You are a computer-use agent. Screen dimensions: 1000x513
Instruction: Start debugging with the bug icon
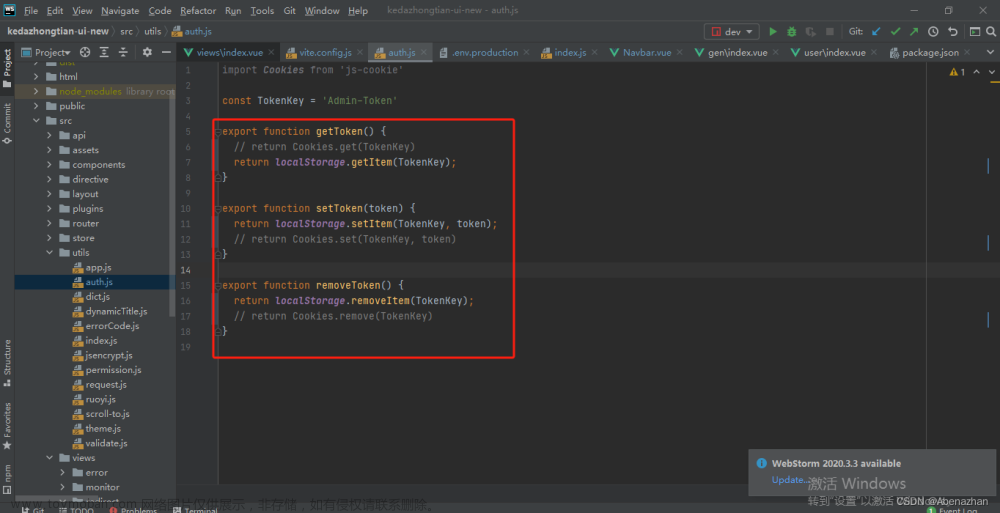pyautogui.click(x=791, y=31)
